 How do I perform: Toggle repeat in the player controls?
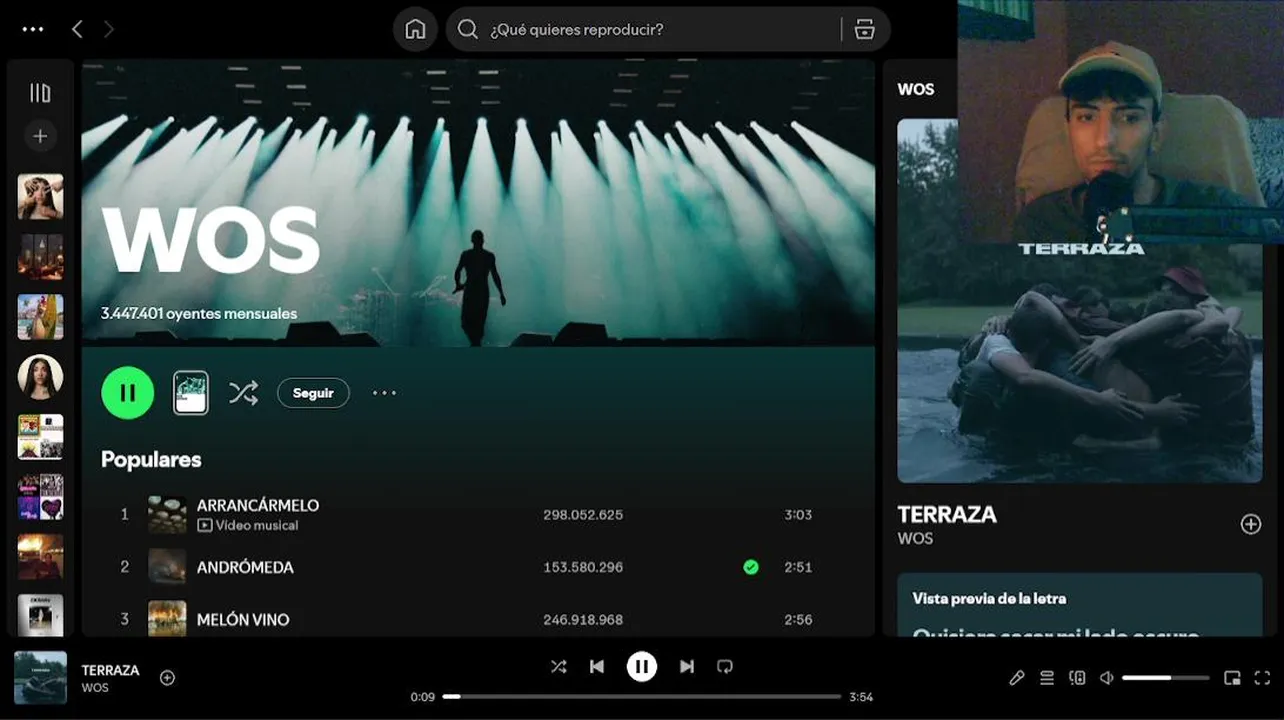725,666
